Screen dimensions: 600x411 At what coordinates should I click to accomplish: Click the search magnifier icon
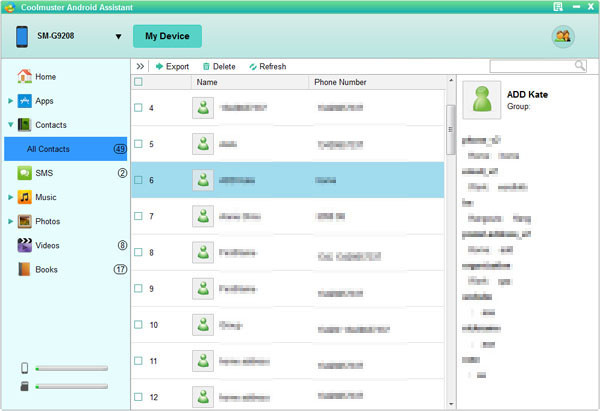580,66
